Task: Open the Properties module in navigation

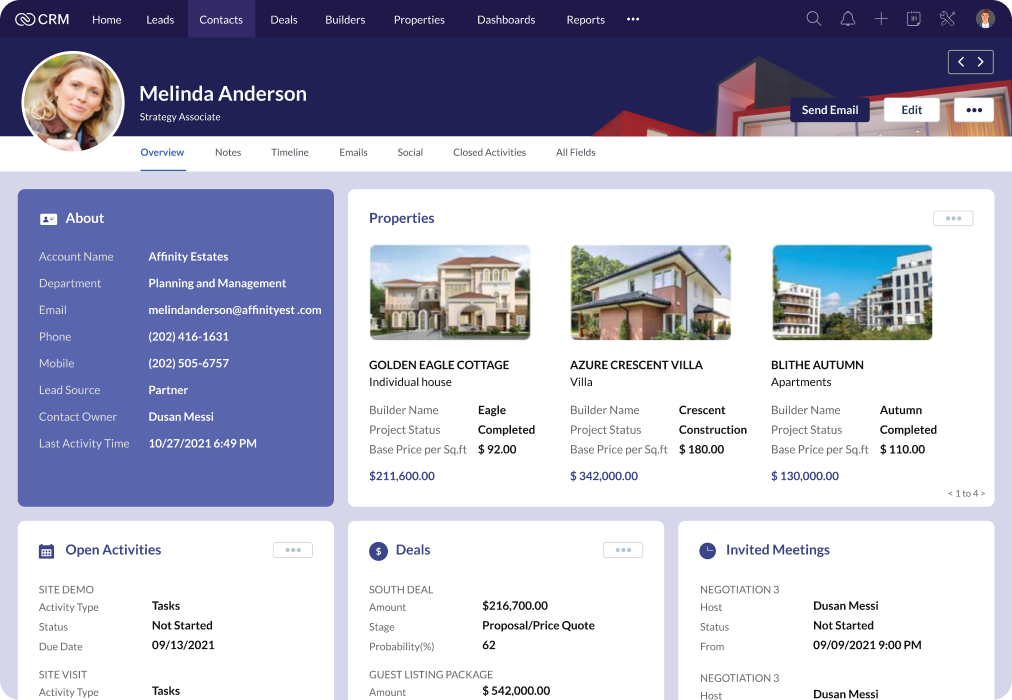Action: click(x=420, y=20)
